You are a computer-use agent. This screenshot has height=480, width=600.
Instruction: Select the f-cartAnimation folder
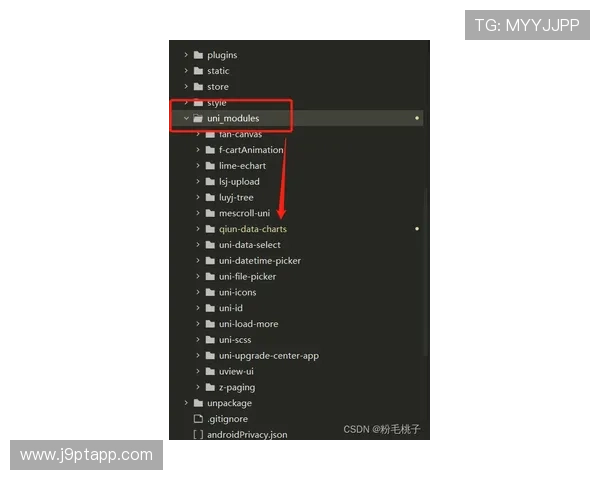tap(250, 150)
